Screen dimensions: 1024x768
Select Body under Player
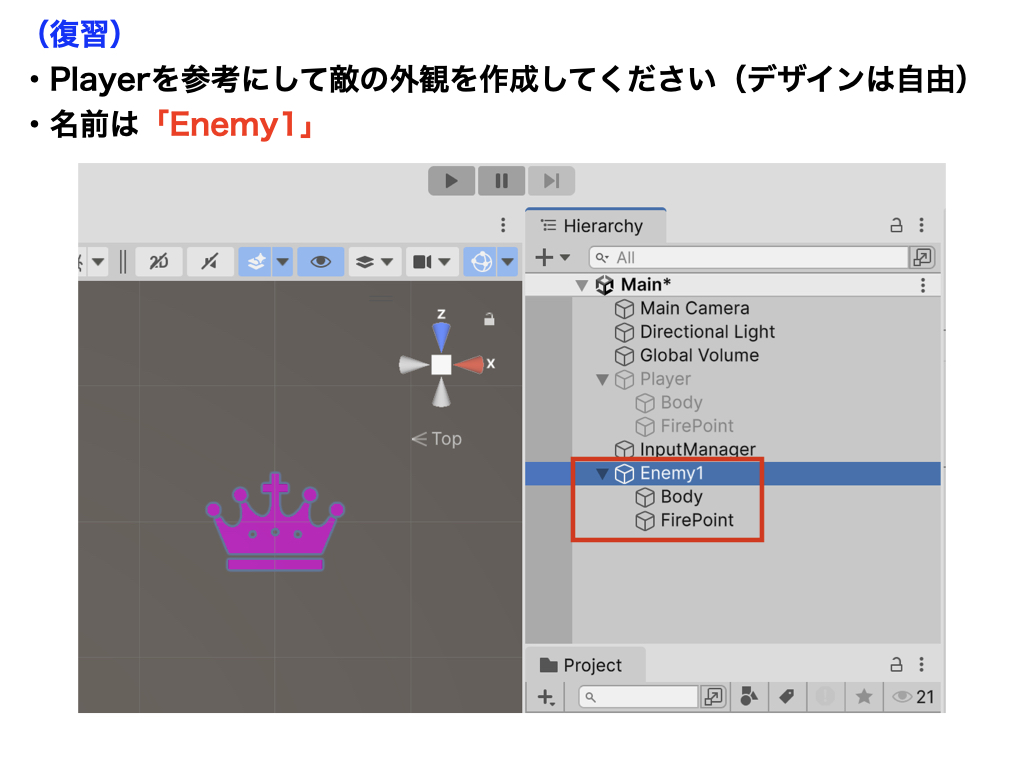[x=681, y=402]
